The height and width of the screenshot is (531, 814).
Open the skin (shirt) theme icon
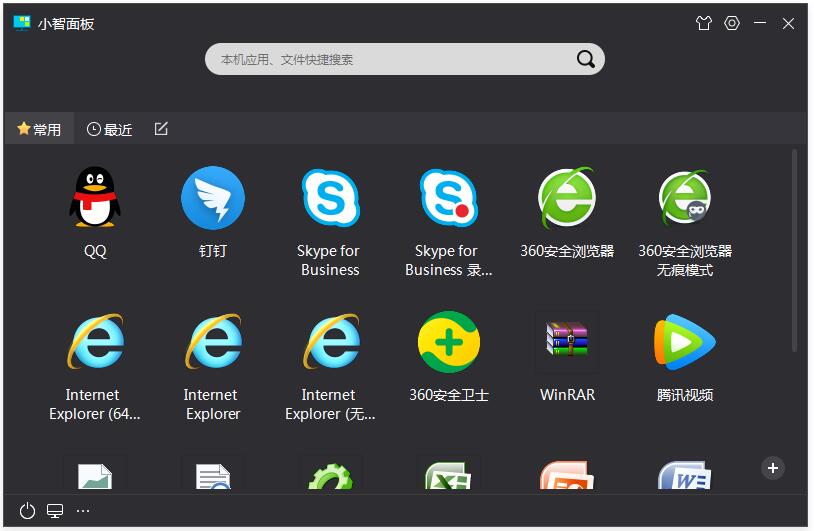tap(703, 23)
